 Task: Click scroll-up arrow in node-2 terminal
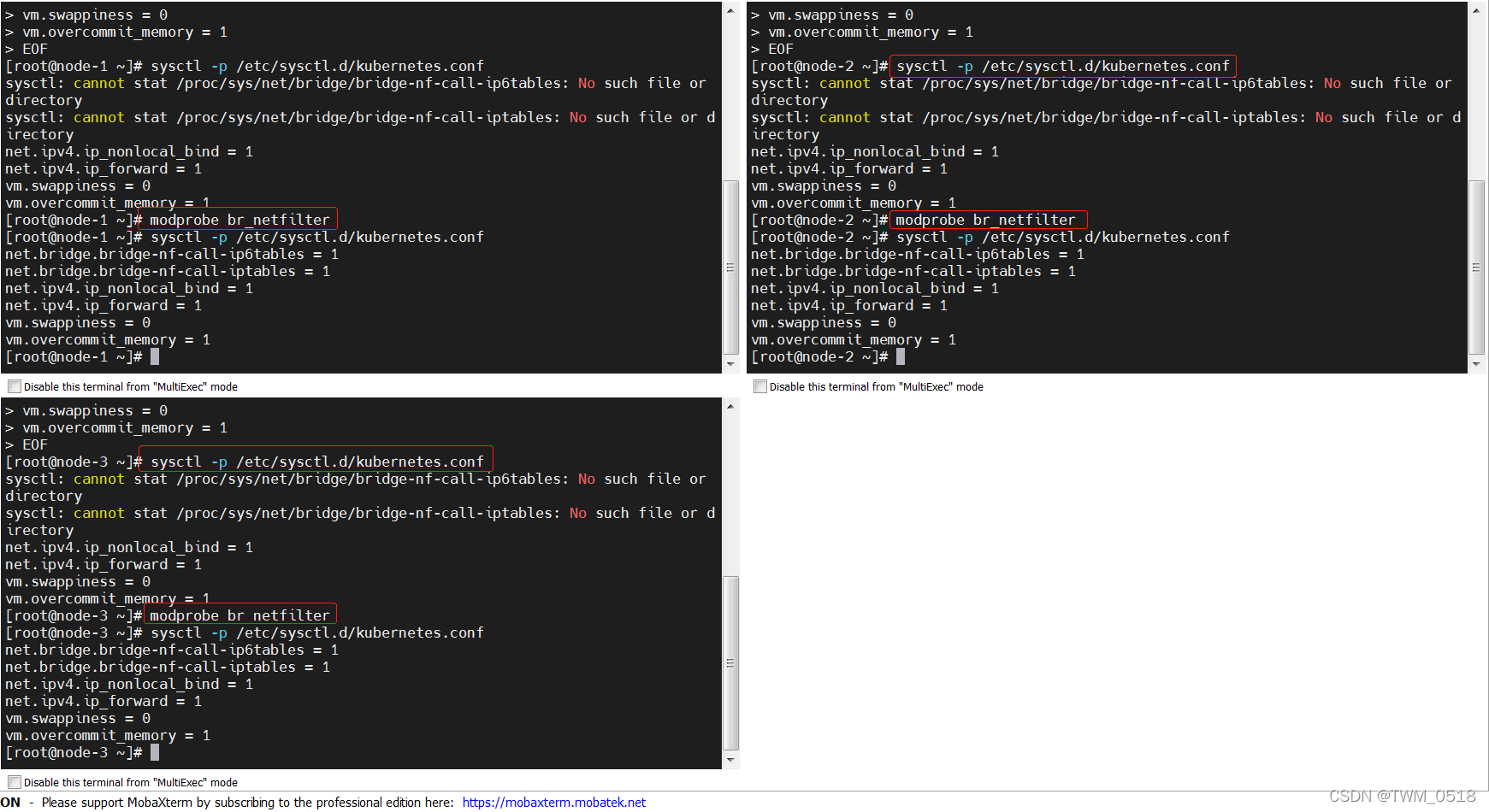[x=1476, y=10]
